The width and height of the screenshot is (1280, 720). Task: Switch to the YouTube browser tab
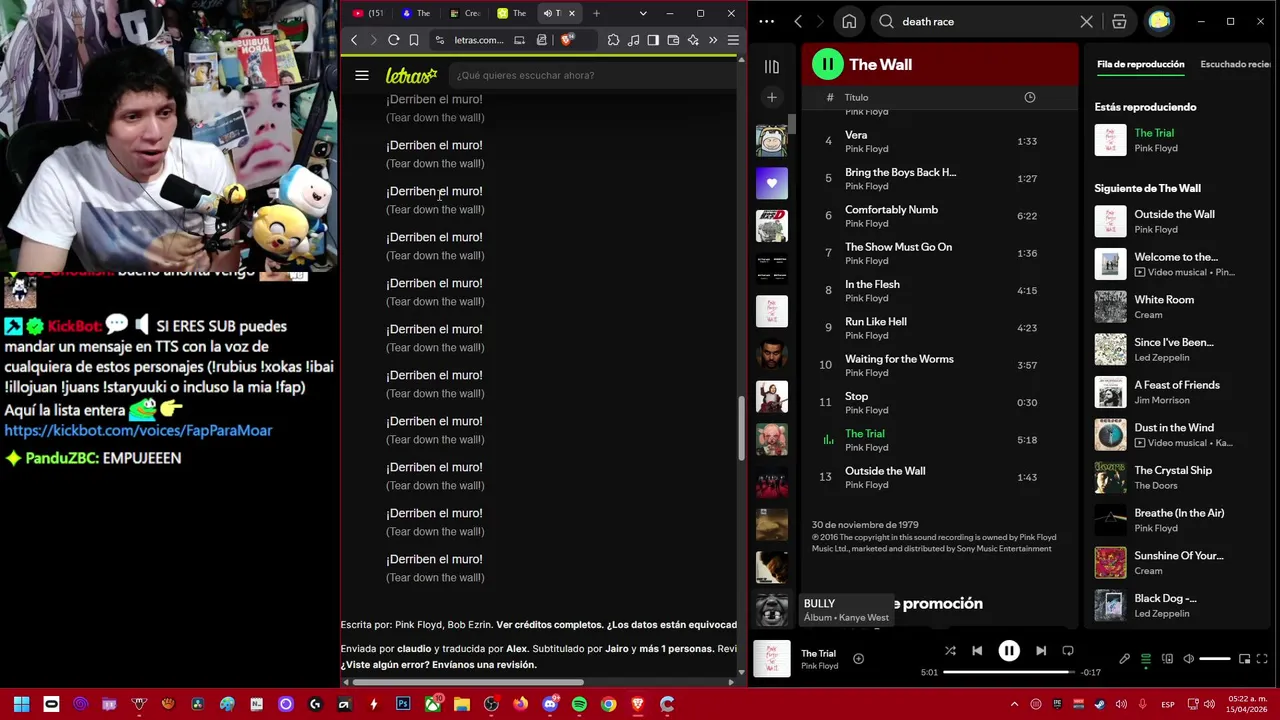[368, 13]
